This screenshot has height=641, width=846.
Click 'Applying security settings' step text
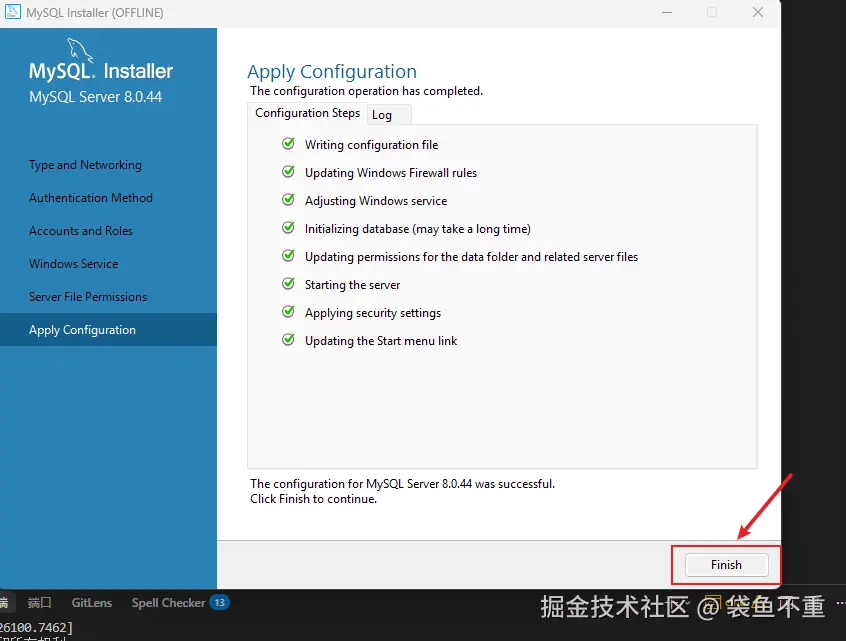pyautogui.click(x=373, y=313)
